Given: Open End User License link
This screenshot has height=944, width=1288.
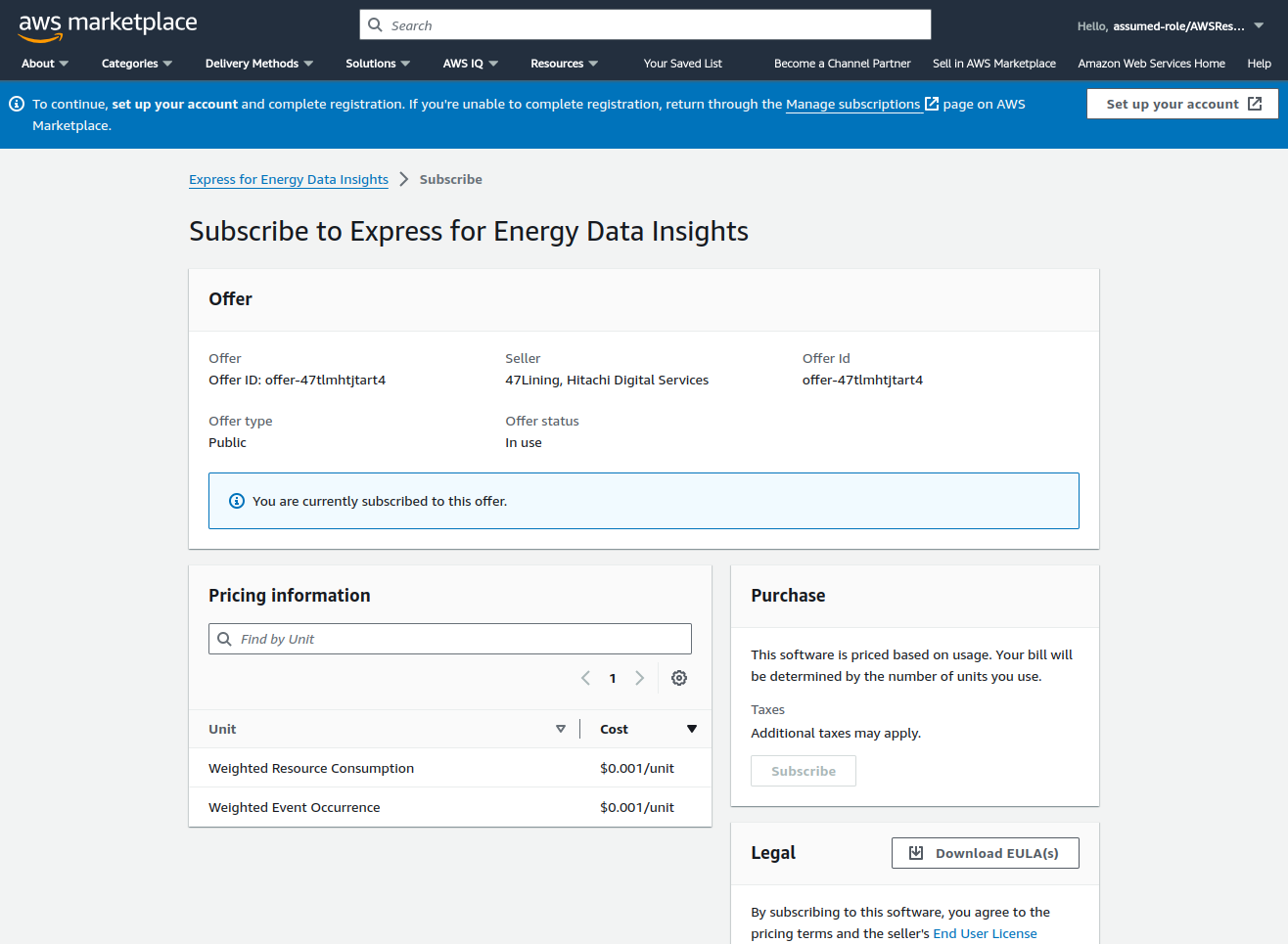Looking at the screenshot, I should [x=985, y=933].
